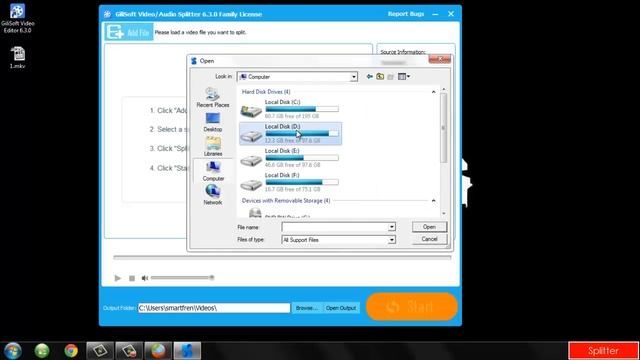Close the Open dialog
Image resolution: width=640 pixels, height=360 pixels.
[x=440, y=60]
